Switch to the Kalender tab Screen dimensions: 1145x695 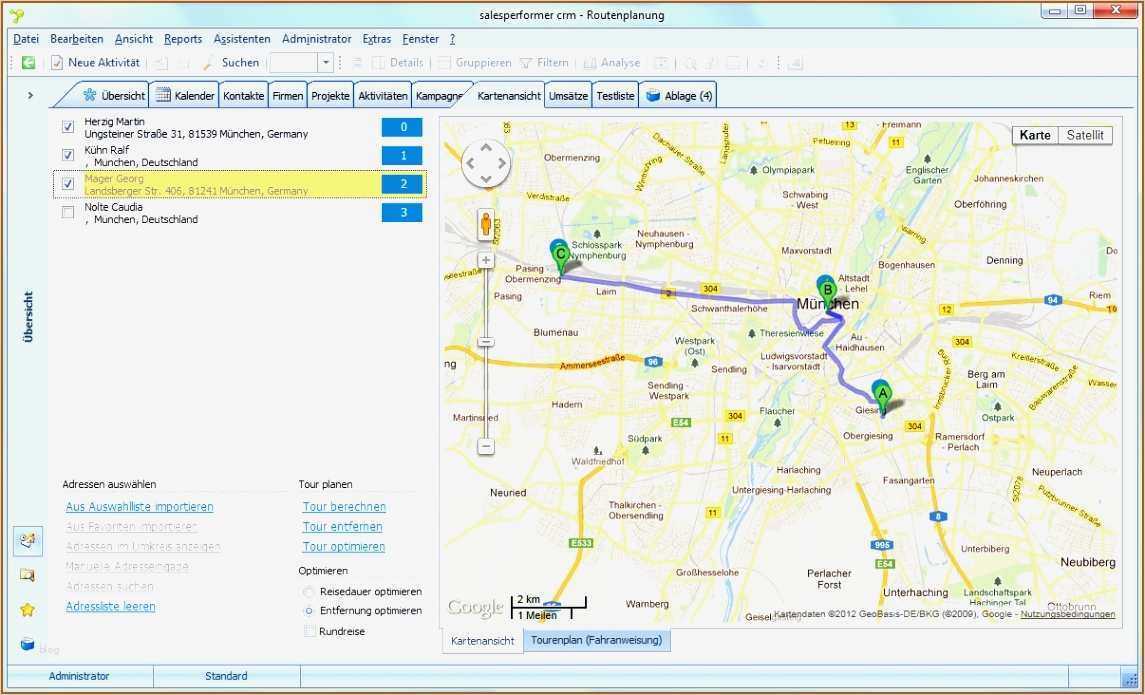187,96
